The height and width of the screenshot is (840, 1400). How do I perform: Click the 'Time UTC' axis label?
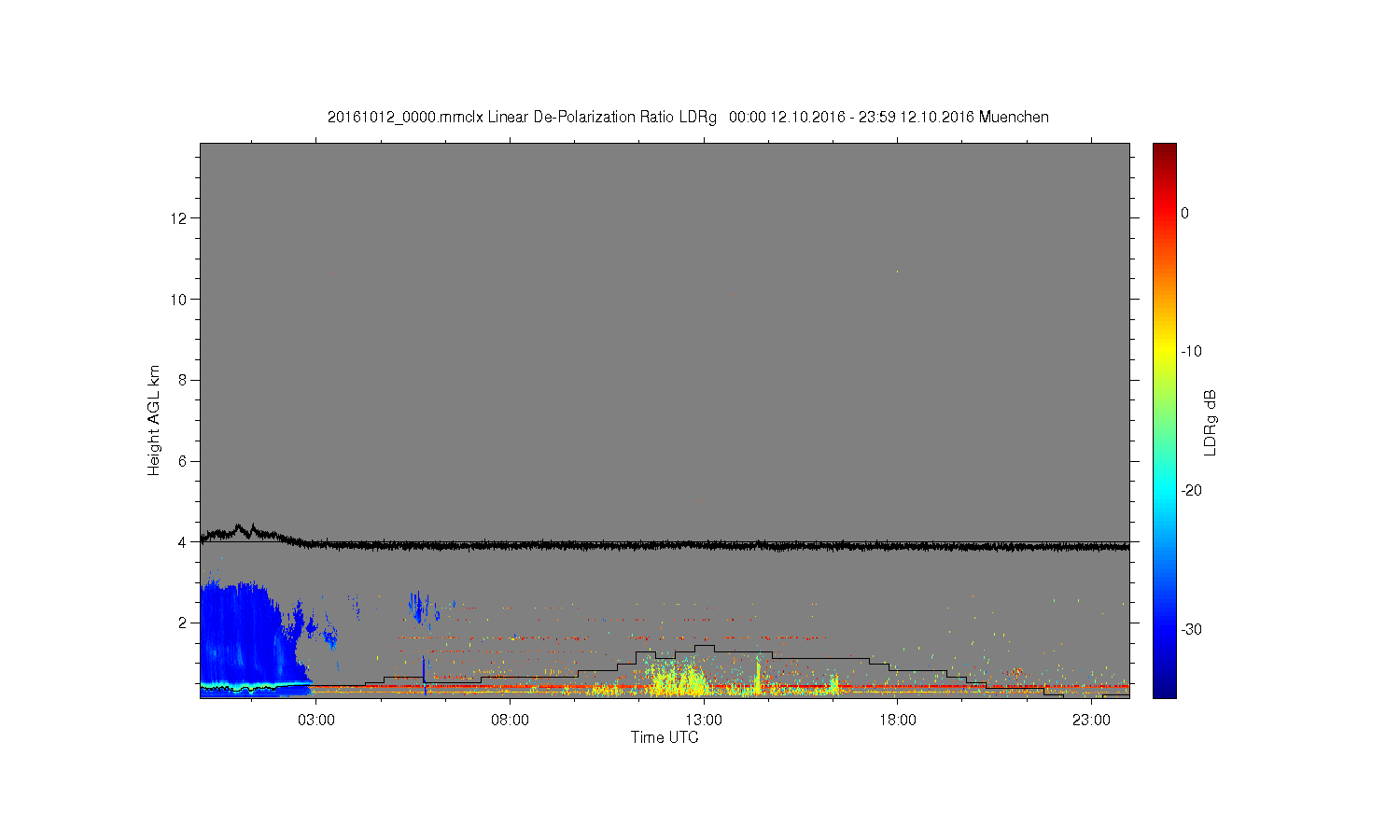tap(665, 737)
